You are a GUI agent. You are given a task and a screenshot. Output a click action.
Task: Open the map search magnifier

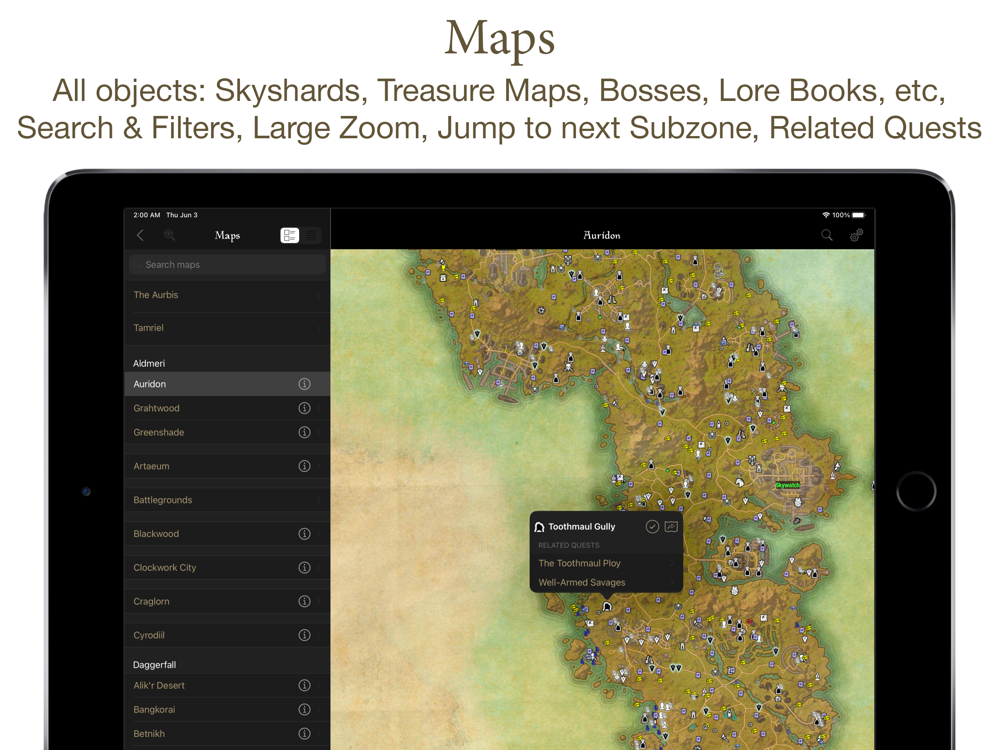click(x=827, y=235)
